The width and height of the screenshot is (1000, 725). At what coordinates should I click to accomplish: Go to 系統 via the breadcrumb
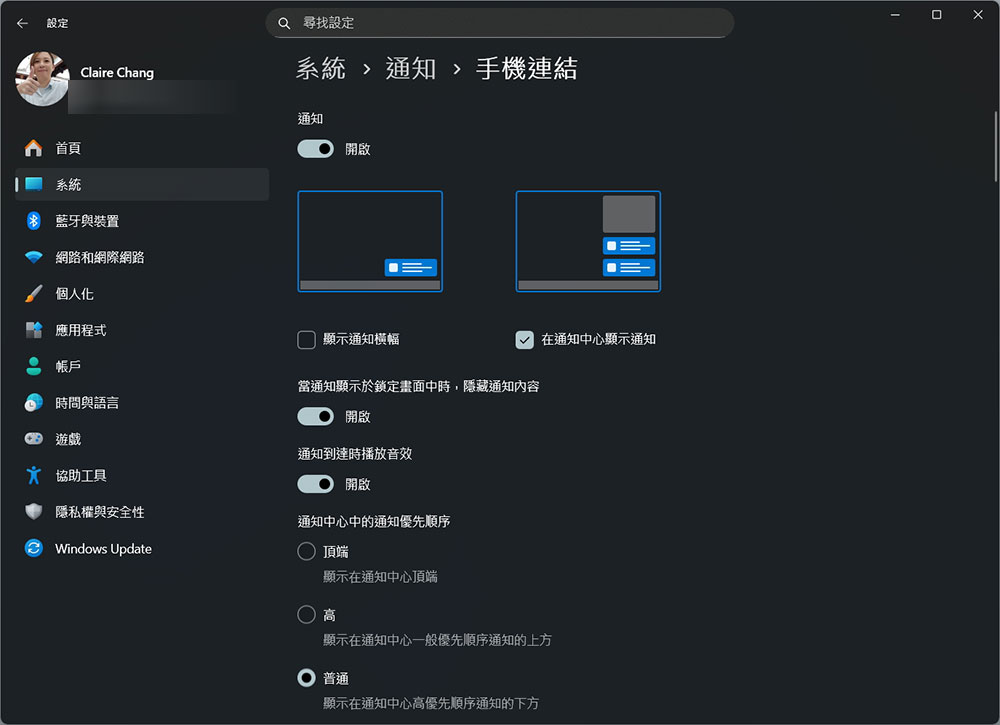point(320,69)
